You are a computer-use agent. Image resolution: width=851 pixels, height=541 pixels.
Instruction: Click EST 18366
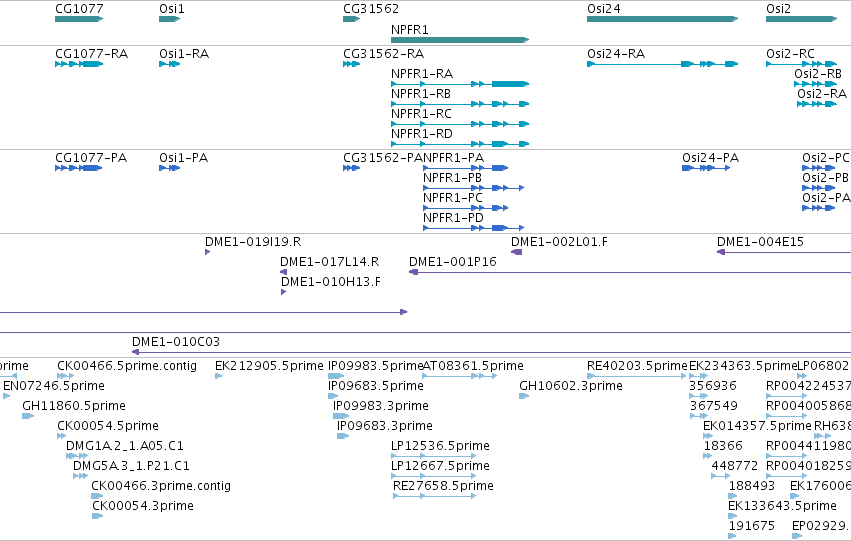point(708,456)
